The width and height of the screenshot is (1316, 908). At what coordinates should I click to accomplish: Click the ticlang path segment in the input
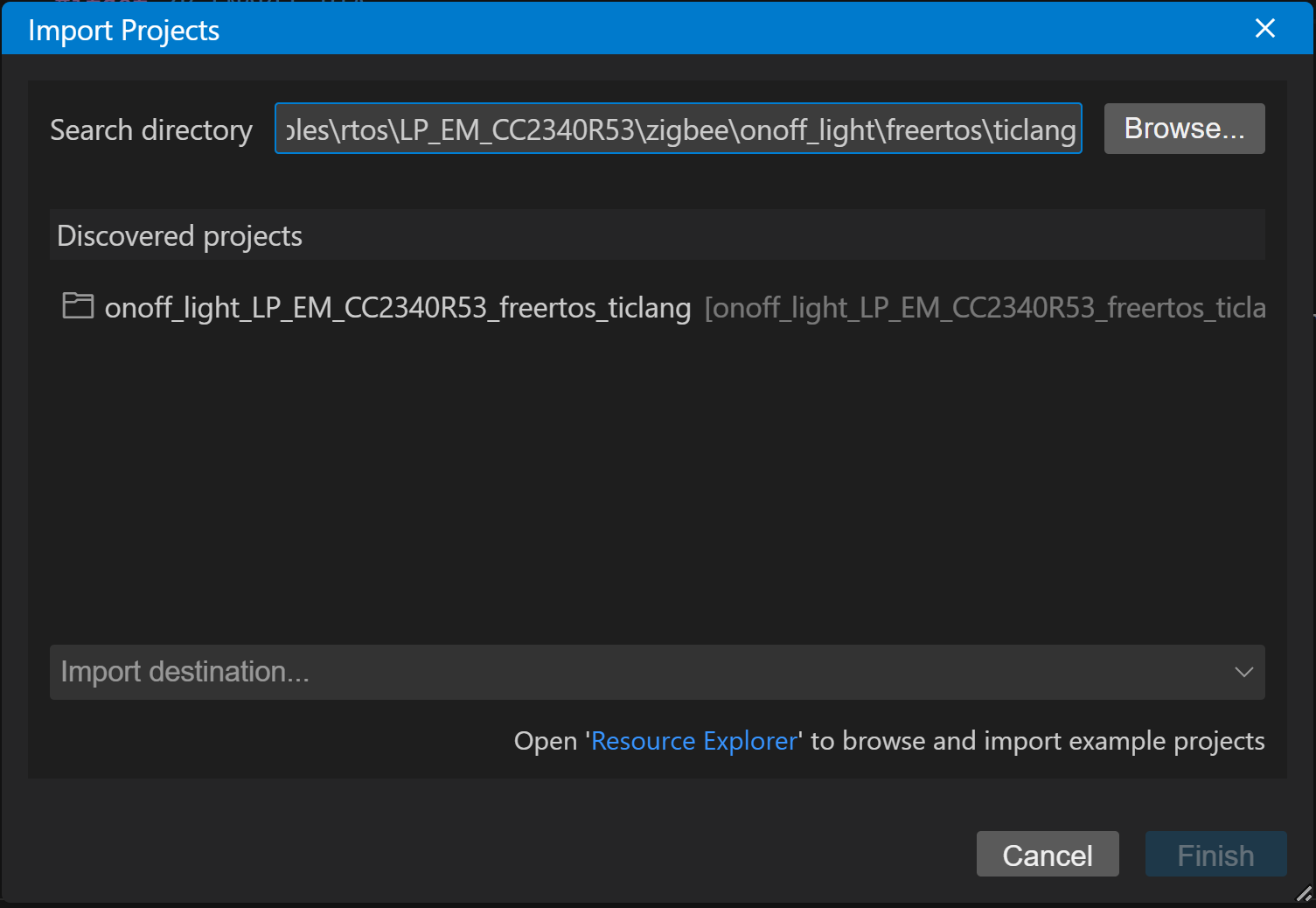[1031, 129]
